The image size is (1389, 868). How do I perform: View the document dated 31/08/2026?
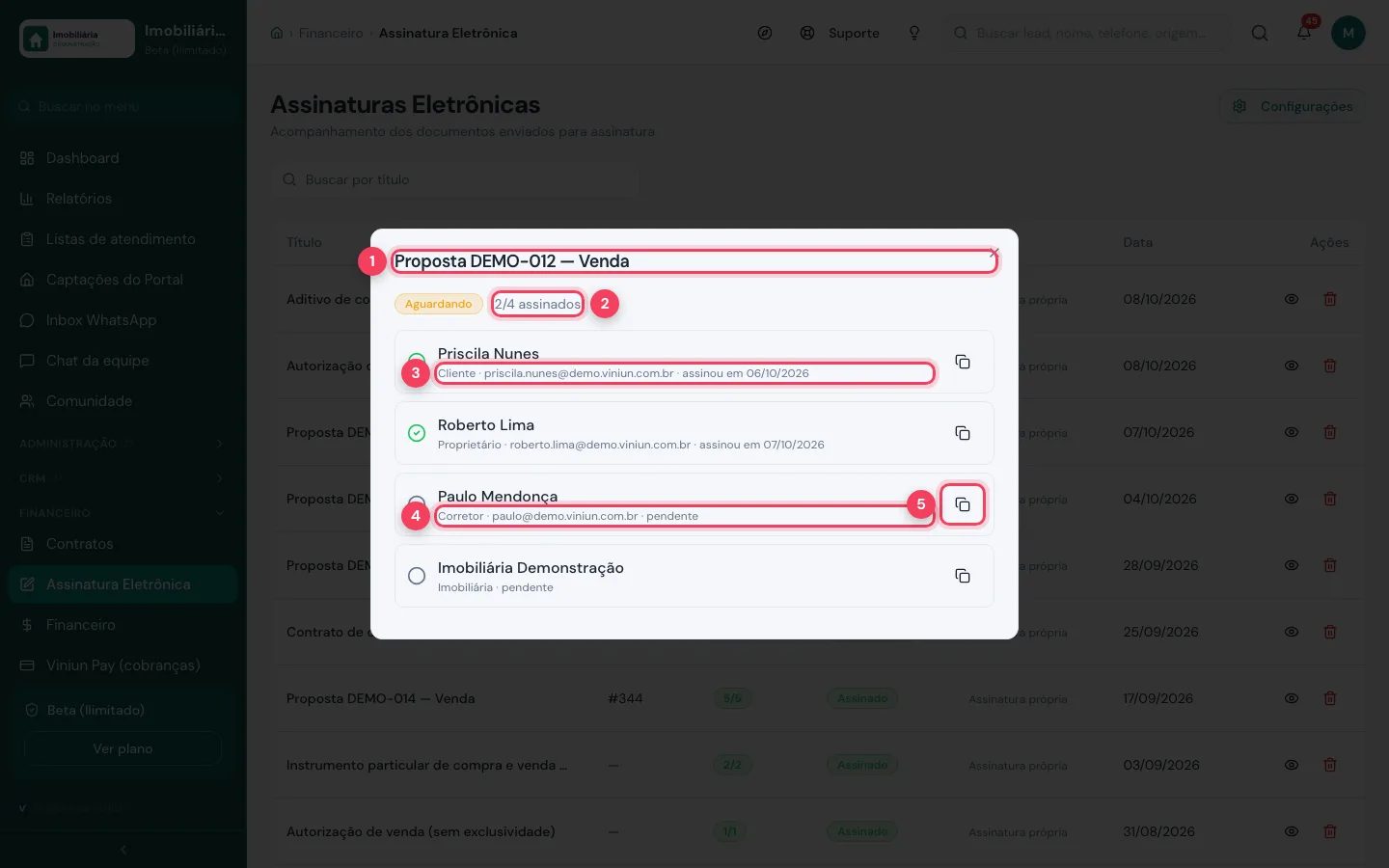click(x=1292, y=831)
